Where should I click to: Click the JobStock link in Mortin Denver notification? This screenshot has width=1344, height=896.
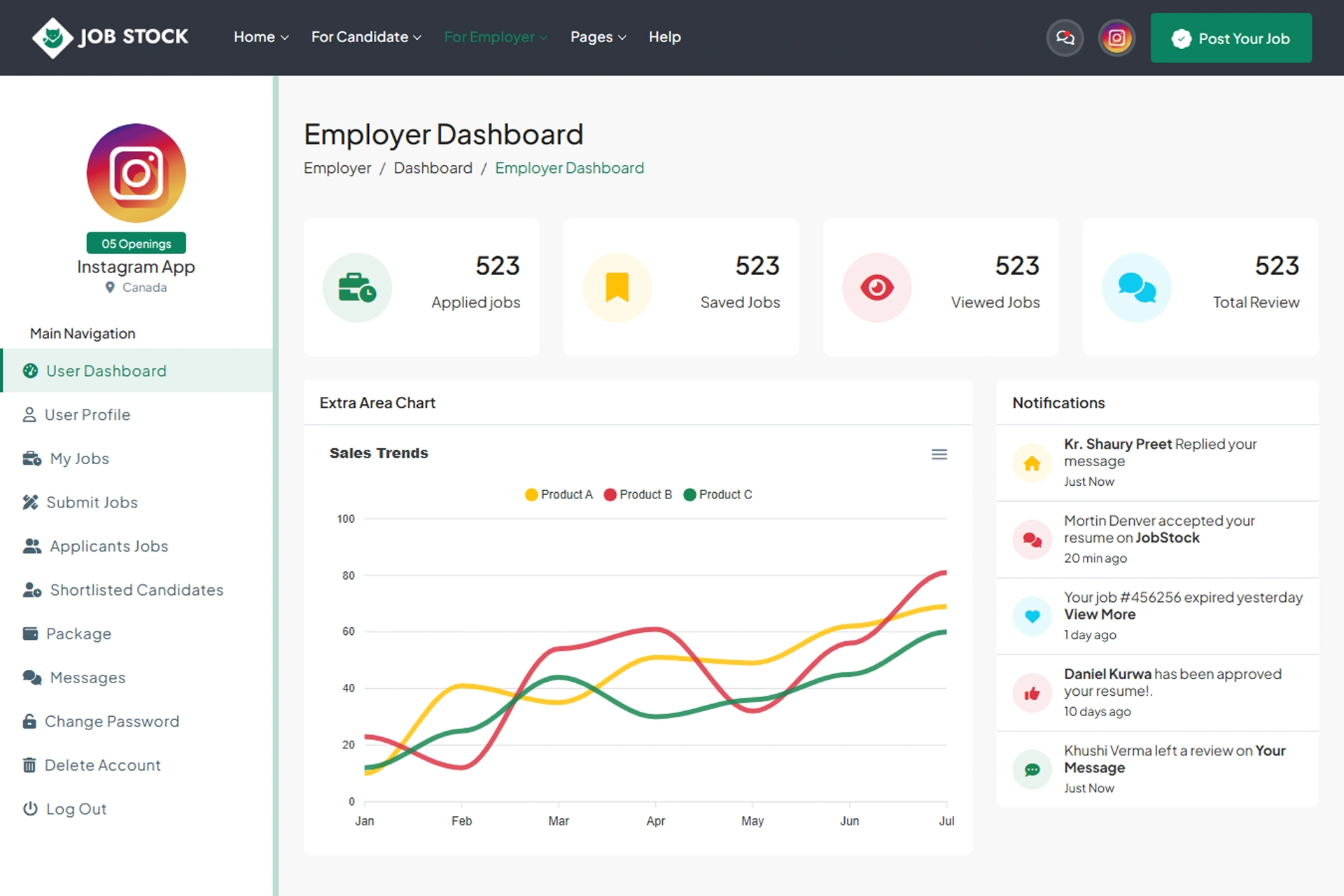[1167, 538]
